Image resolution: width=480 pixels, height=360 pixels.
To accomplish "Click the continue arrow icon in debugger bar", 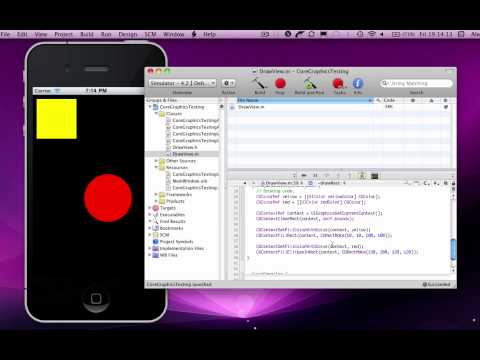I will (304, 176).
